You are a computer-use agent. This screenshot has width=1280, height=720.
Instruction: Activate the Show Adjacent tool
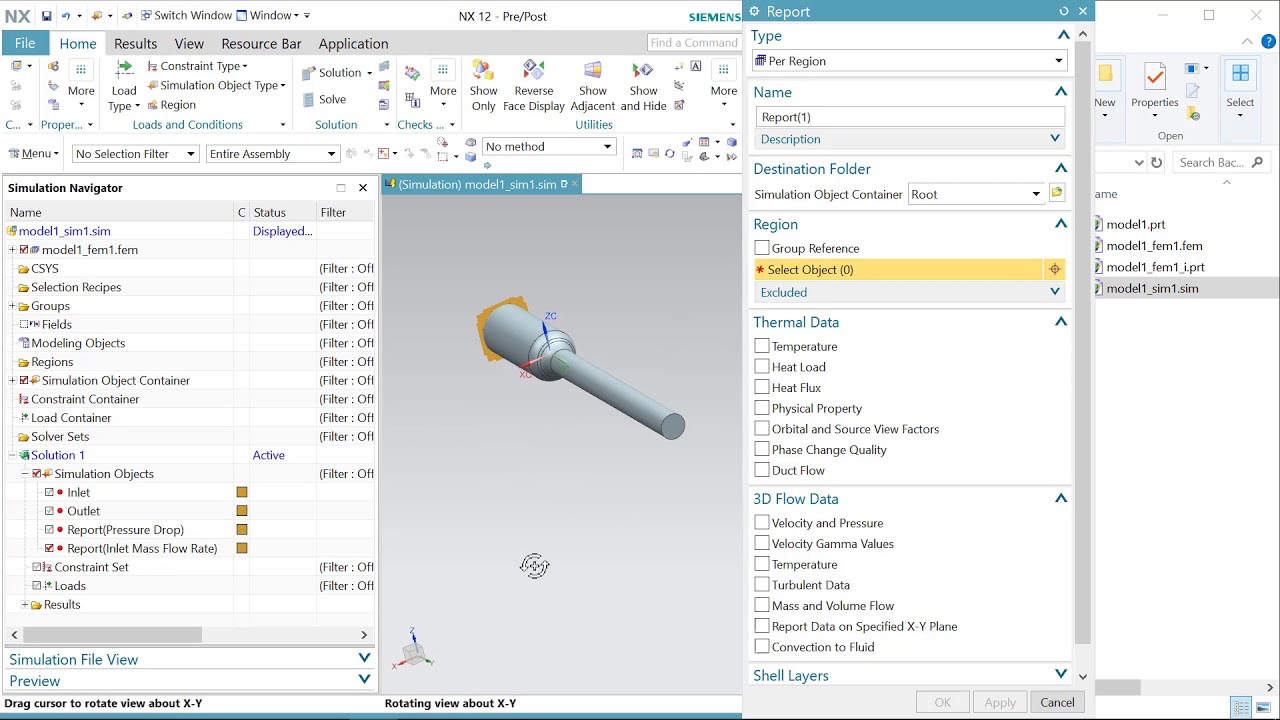593,86
